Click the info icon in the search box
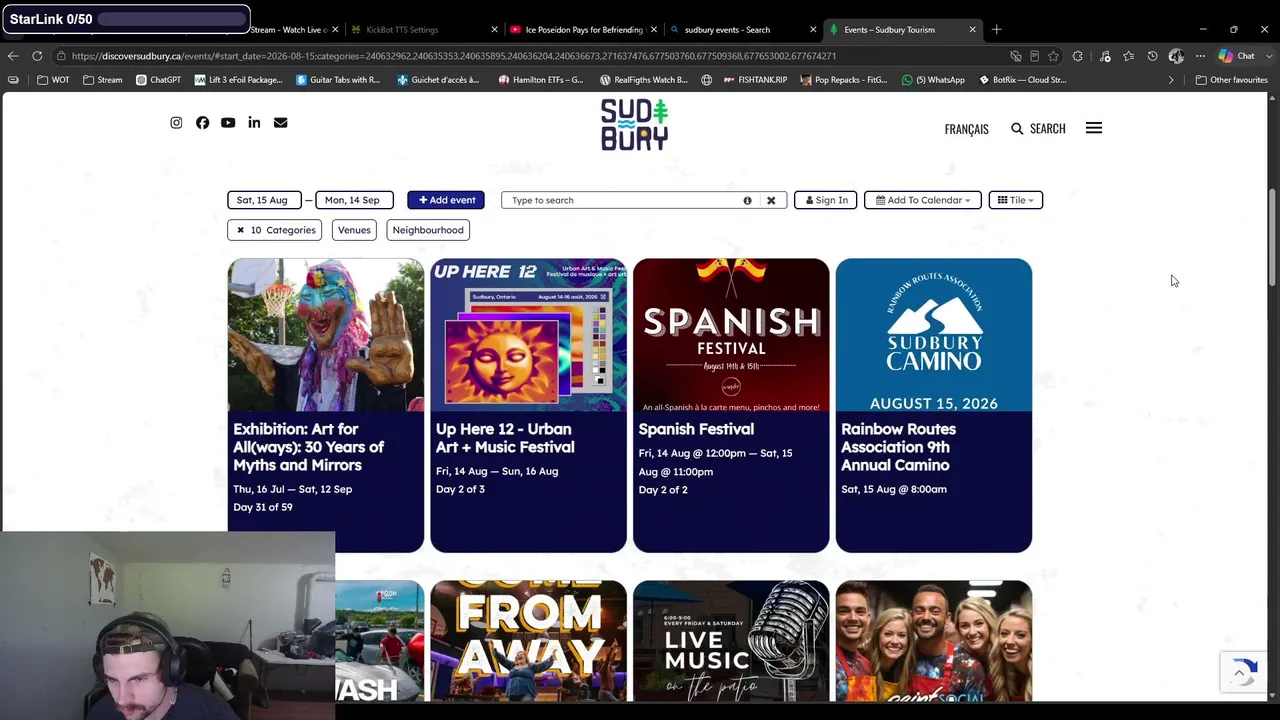This screenshot has height=720, width=1280. 747,200
